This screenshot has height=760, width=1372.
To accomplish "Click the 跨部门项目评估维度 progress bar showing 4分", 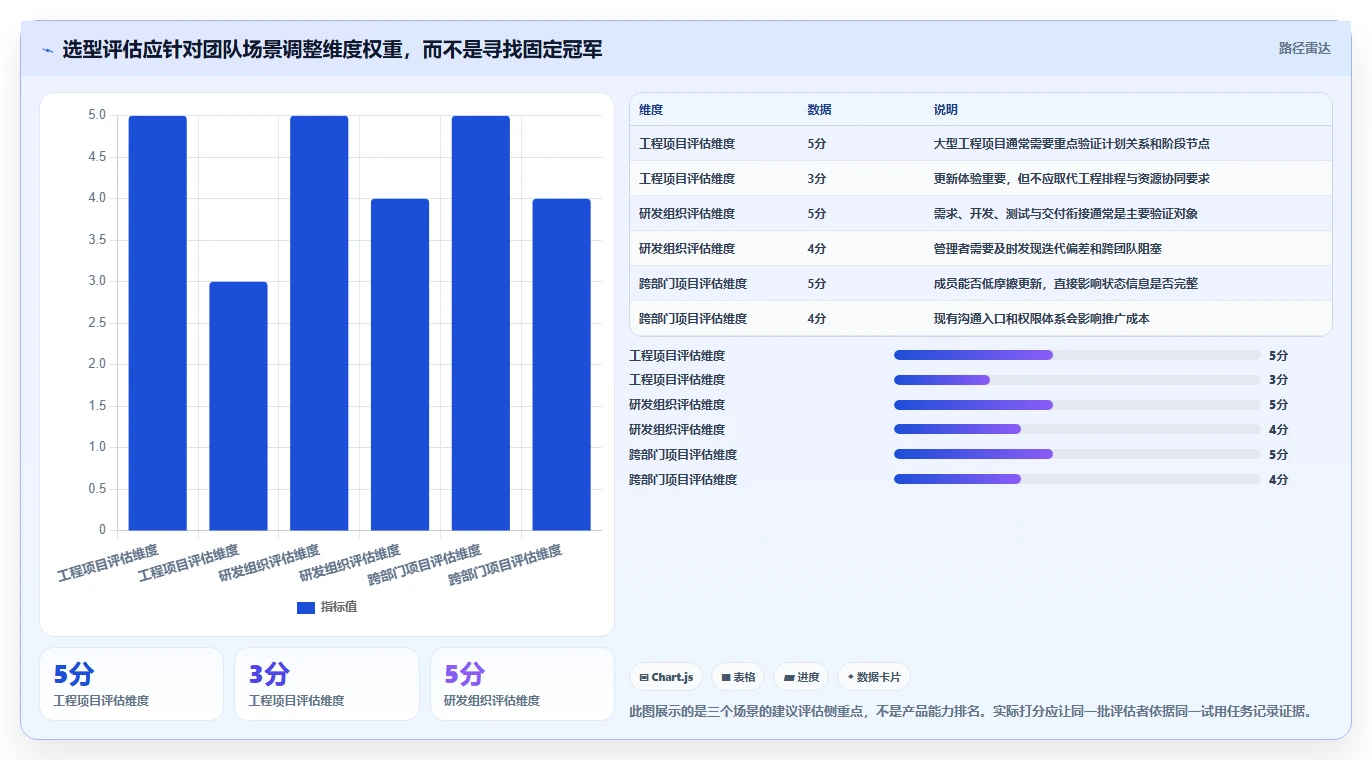I will [1077, 479].
